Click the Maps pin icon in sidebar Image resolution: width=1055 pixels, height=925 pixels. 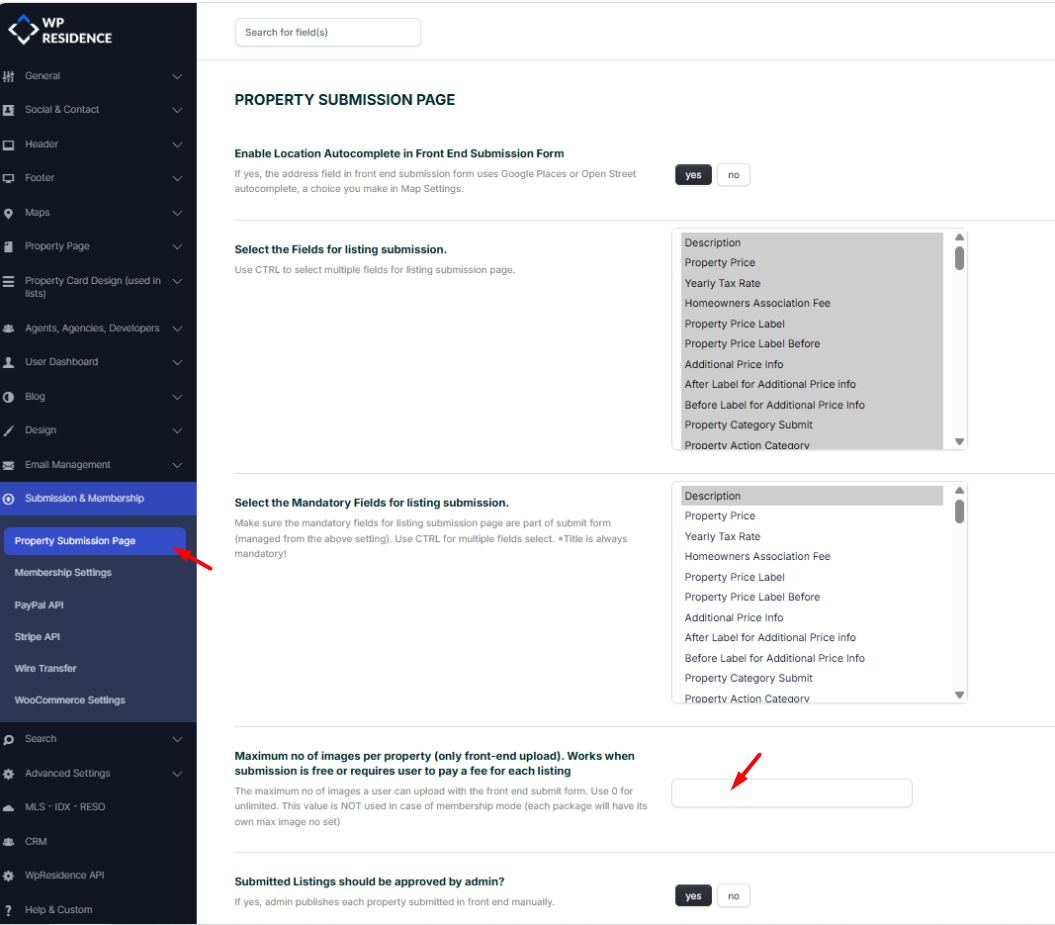click(x=9, y=213)
